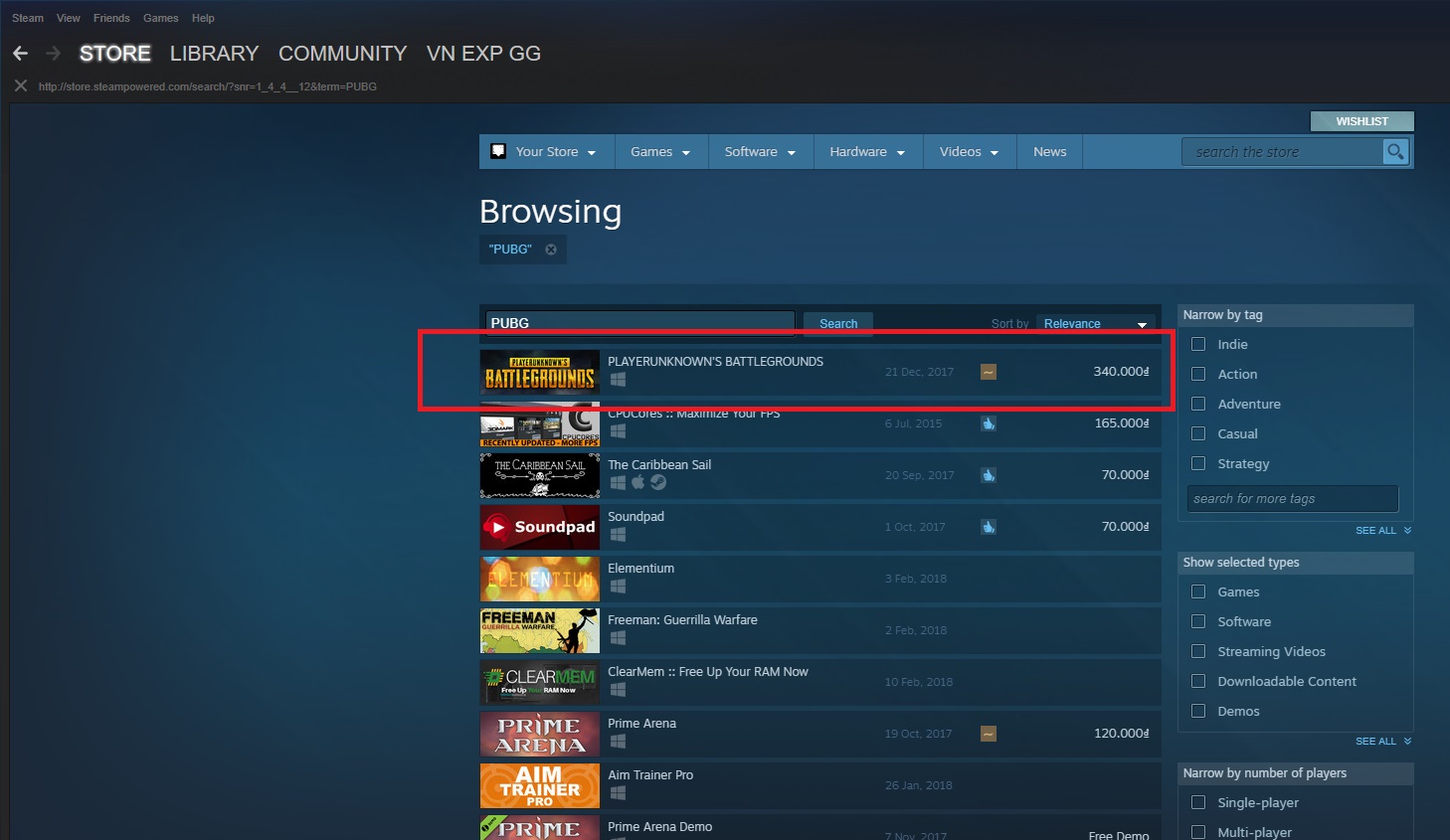Click the Windows icon under CPUCores

[618, 431]
